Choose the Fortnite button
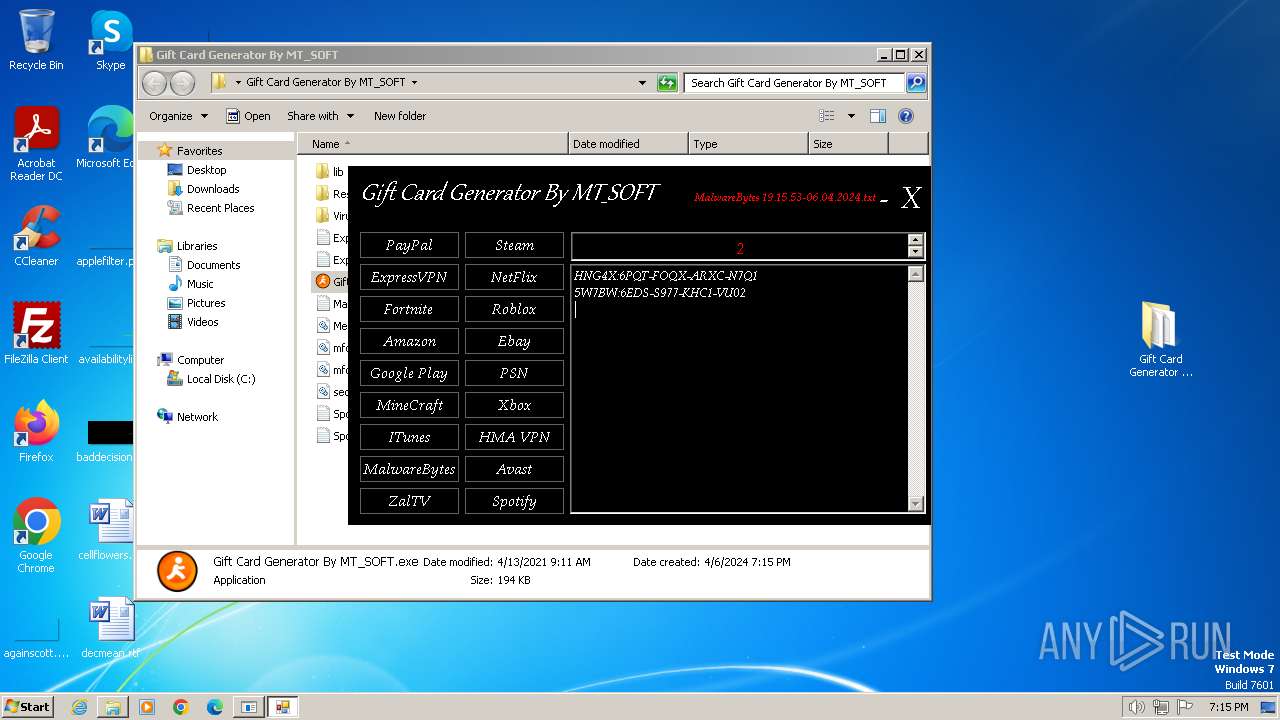Screen dimensions: 1280x720 pos(409,309)
